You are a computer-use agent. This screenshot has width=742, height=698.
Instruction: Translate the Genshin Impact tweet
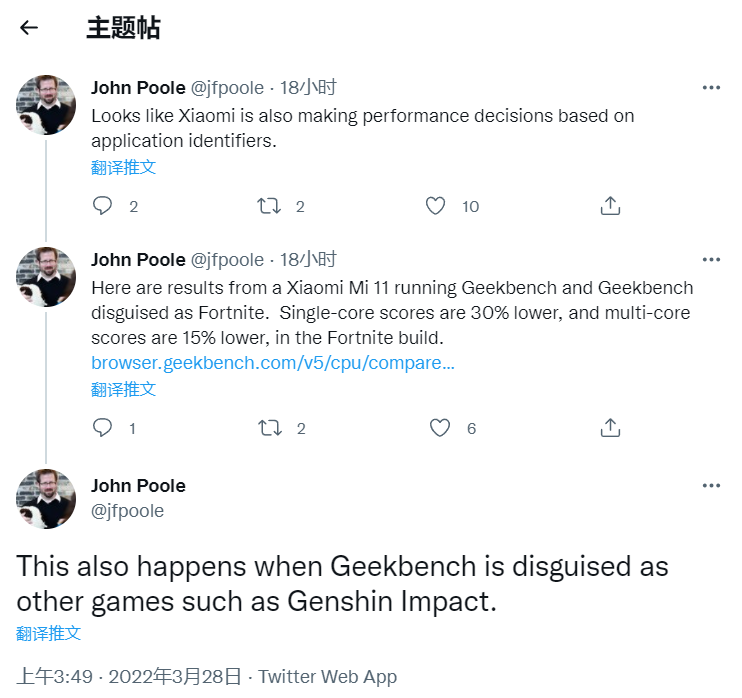pyautogui.click(x=49, y=633)
